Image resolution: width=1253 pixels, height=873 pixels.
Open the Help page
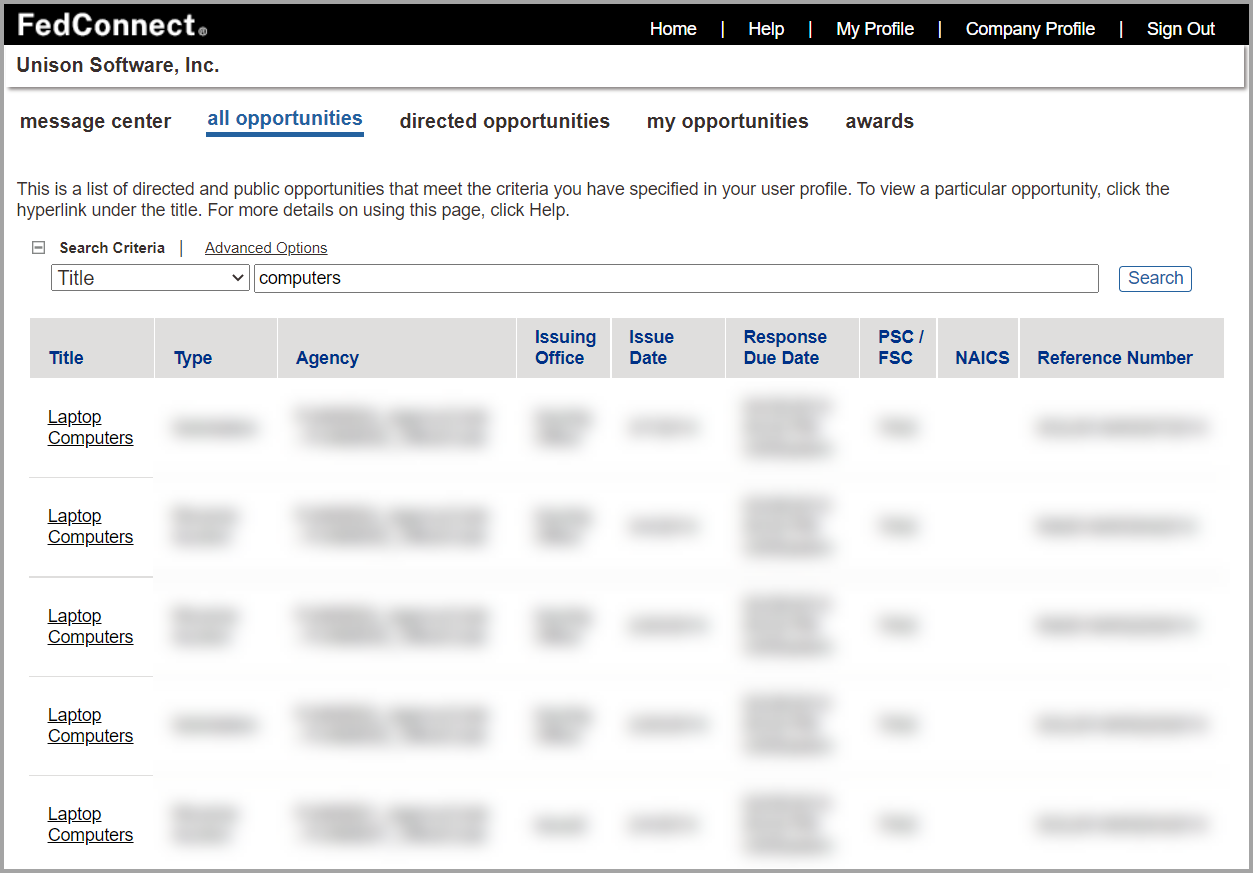pyautogui.click(x=766, y=28)
